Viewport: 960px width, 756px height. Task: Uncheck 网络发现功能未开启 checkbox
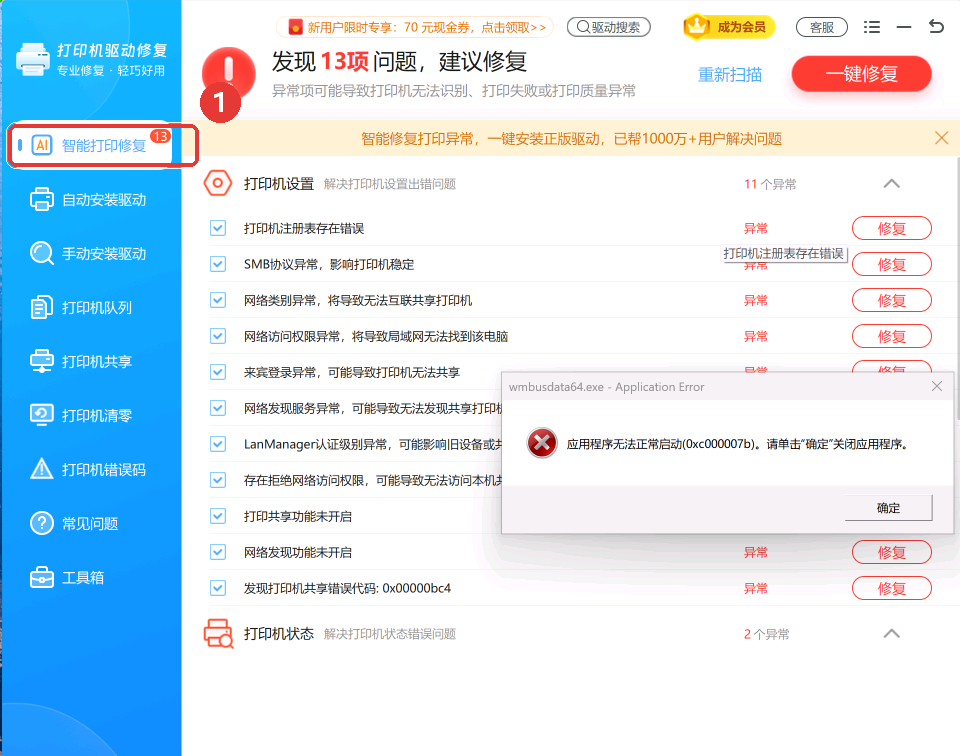218,552
